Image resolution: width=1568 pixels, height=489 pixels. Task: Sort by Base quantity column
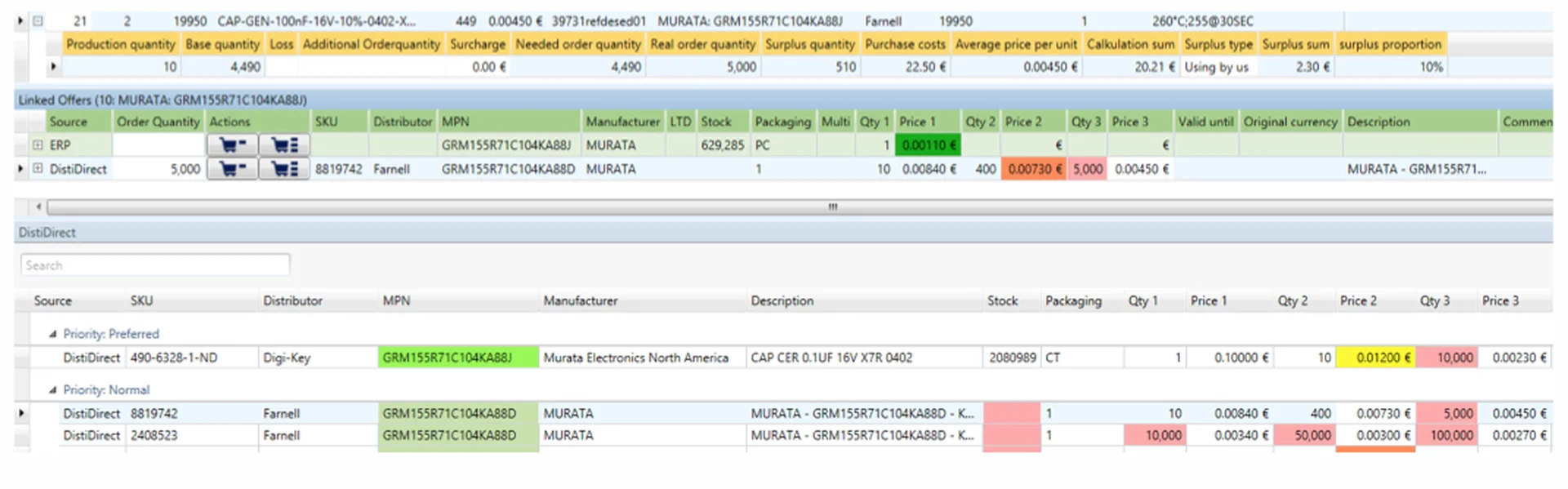222,44
